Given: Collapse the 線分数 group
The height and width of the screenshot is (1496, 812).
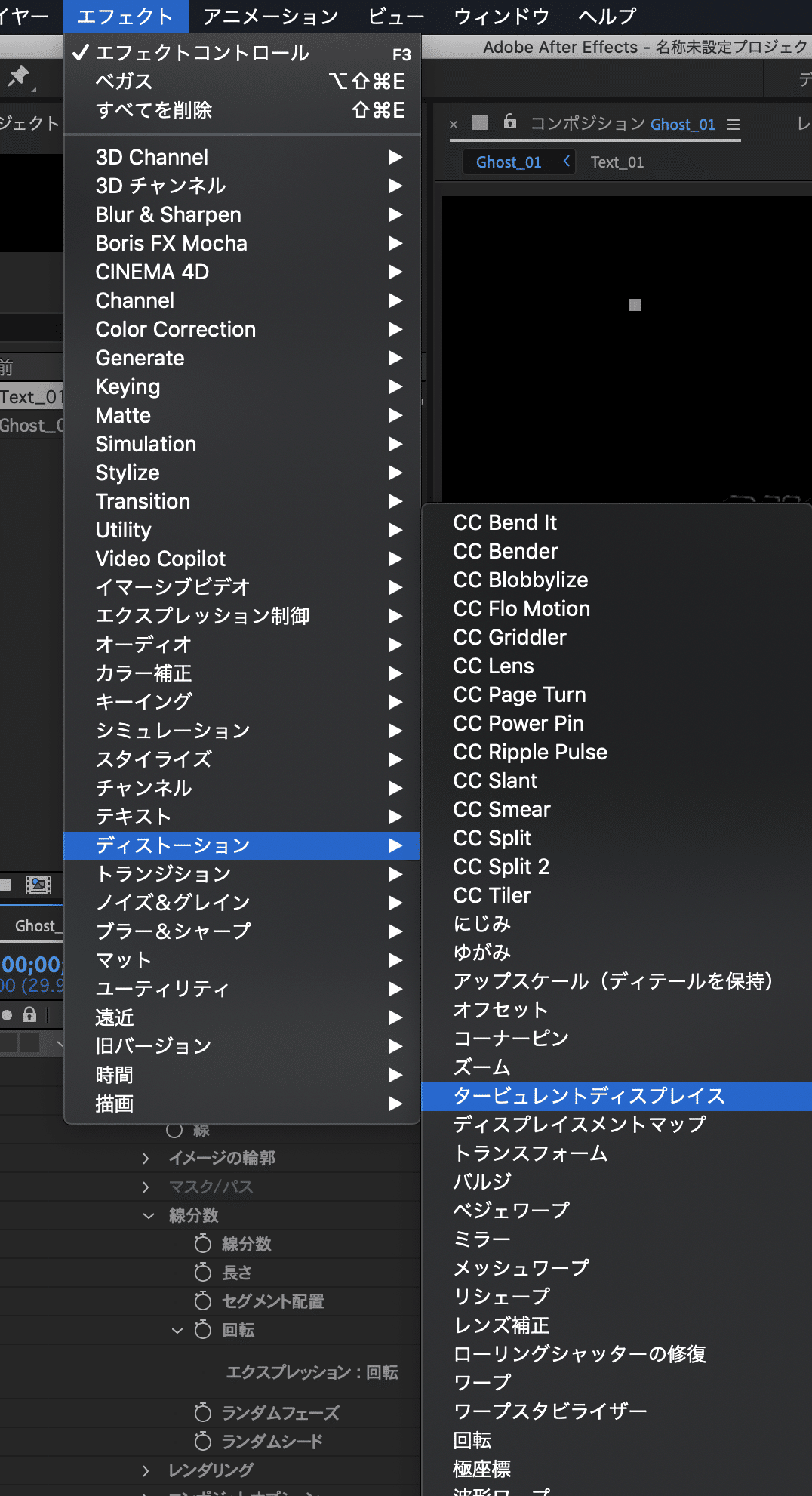Looking at the screenshot, I should point(149,1215).
